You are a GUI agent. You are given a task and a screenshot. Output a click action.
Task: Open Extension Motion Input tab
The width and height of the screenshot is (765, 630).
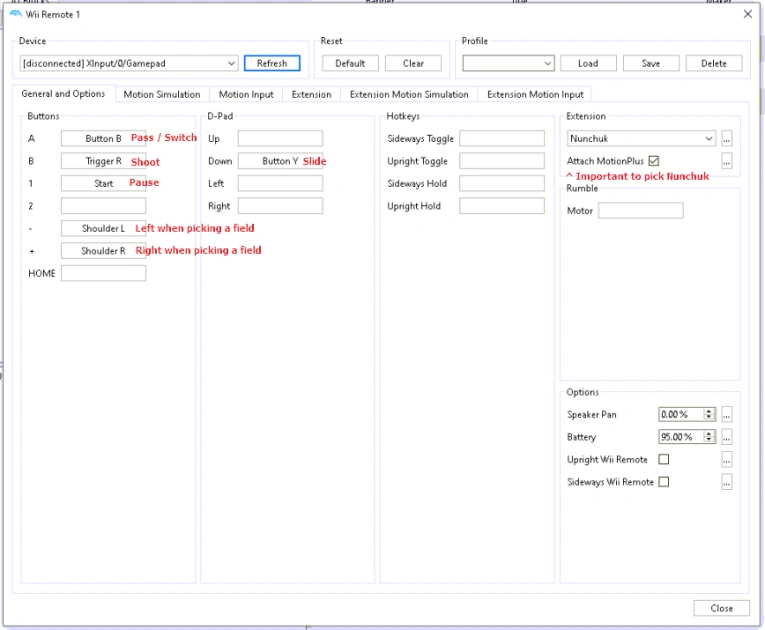click(x=535, y=94)
